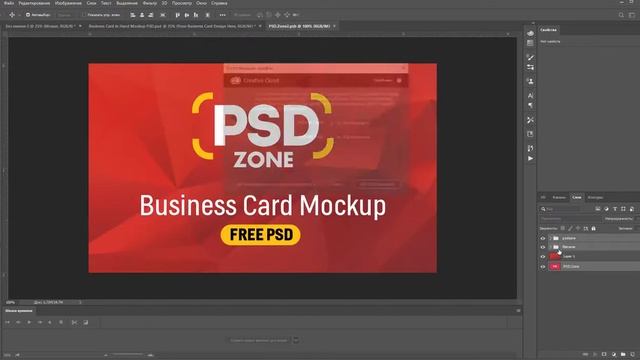Hide Layer 1 using its eye icon
Image resolution: width=640 pixels, height=360 pixels.
point(543,257)
